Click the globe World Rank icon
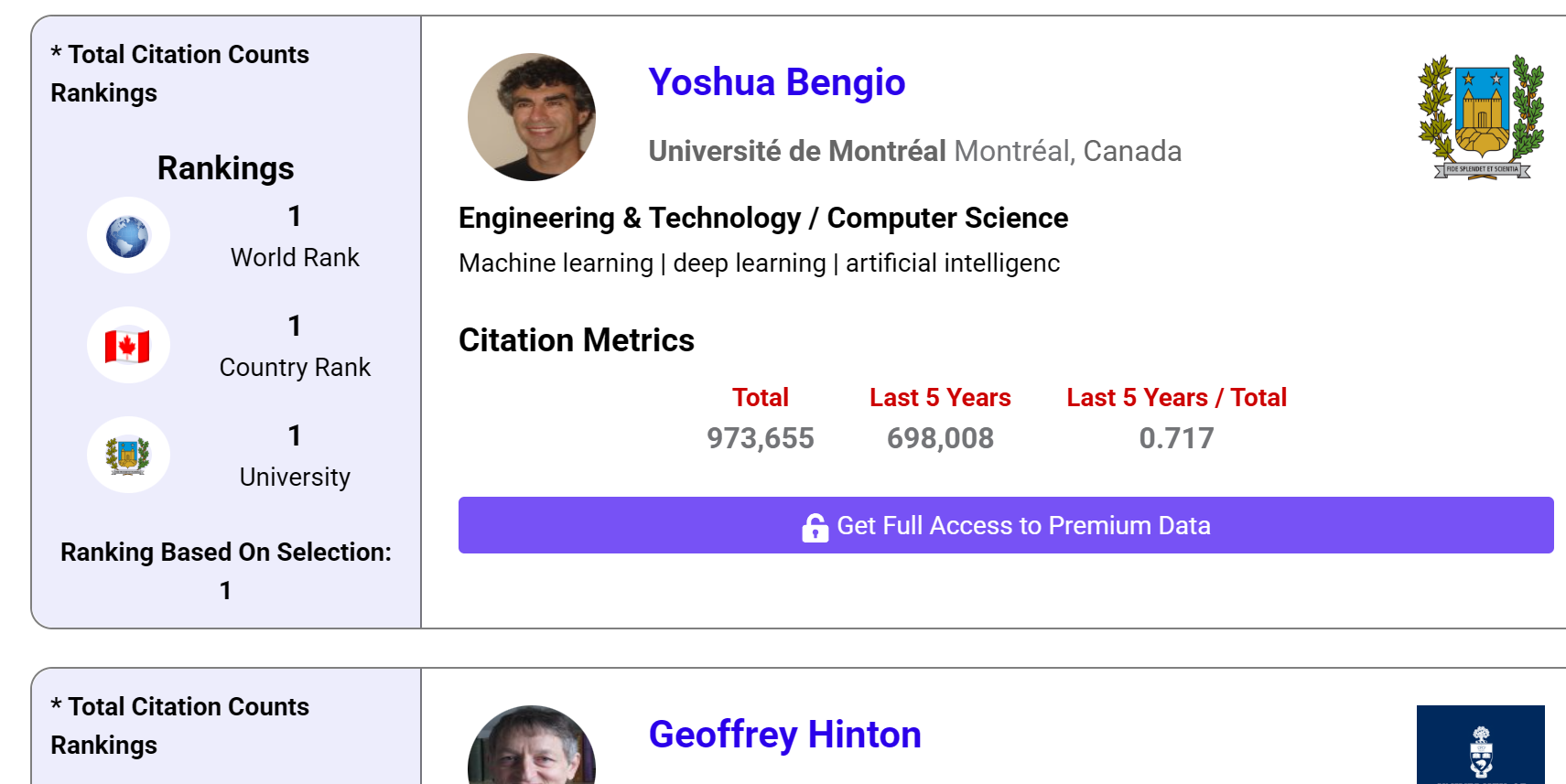Viewport: 1566px width, 784px height. (127, 236)
